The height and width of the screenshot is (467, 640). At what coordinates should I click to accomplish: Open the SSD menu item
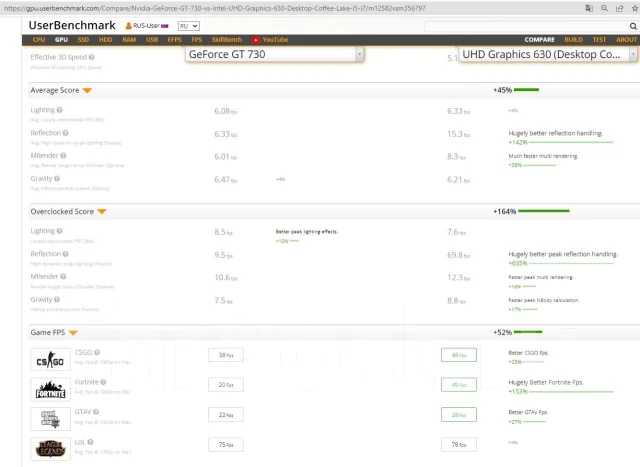(83, 40)
